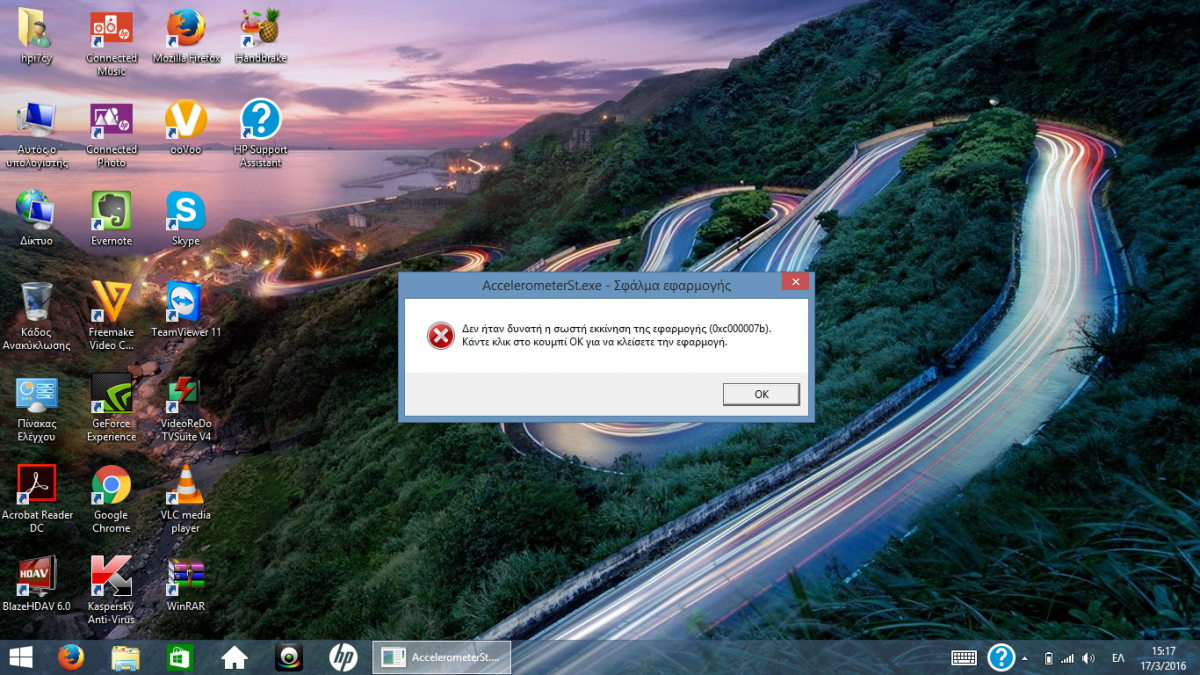Select the VideoReDo TVSuite V4 icon

pyautogui.click(x=186, y=408)
